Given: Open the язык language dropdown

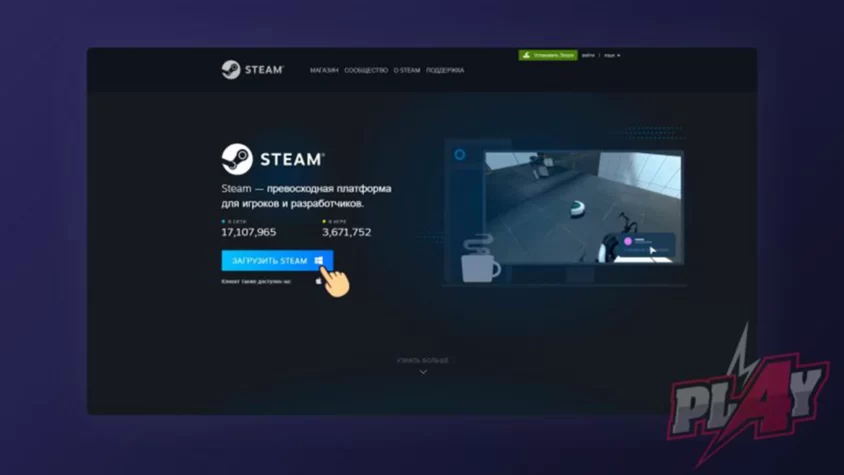Looking at the screenshot, I should click(x=611, y=55).
